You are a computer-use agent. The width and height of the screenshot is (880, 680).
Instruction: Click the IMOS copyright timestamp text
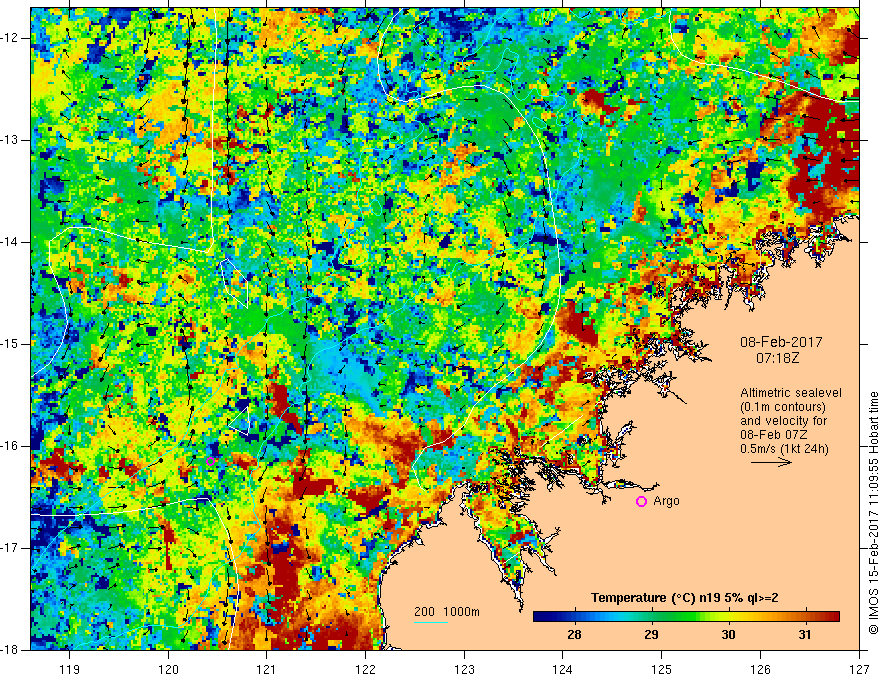873,513
